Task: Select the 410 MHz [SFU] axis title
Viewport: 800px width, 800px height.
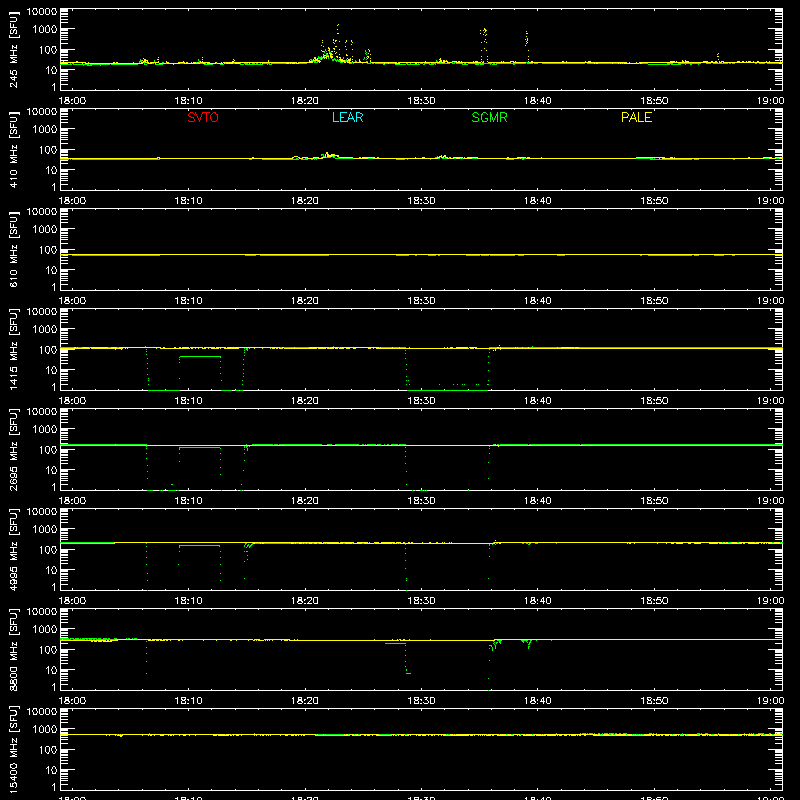Action: (x=14, y=149)
